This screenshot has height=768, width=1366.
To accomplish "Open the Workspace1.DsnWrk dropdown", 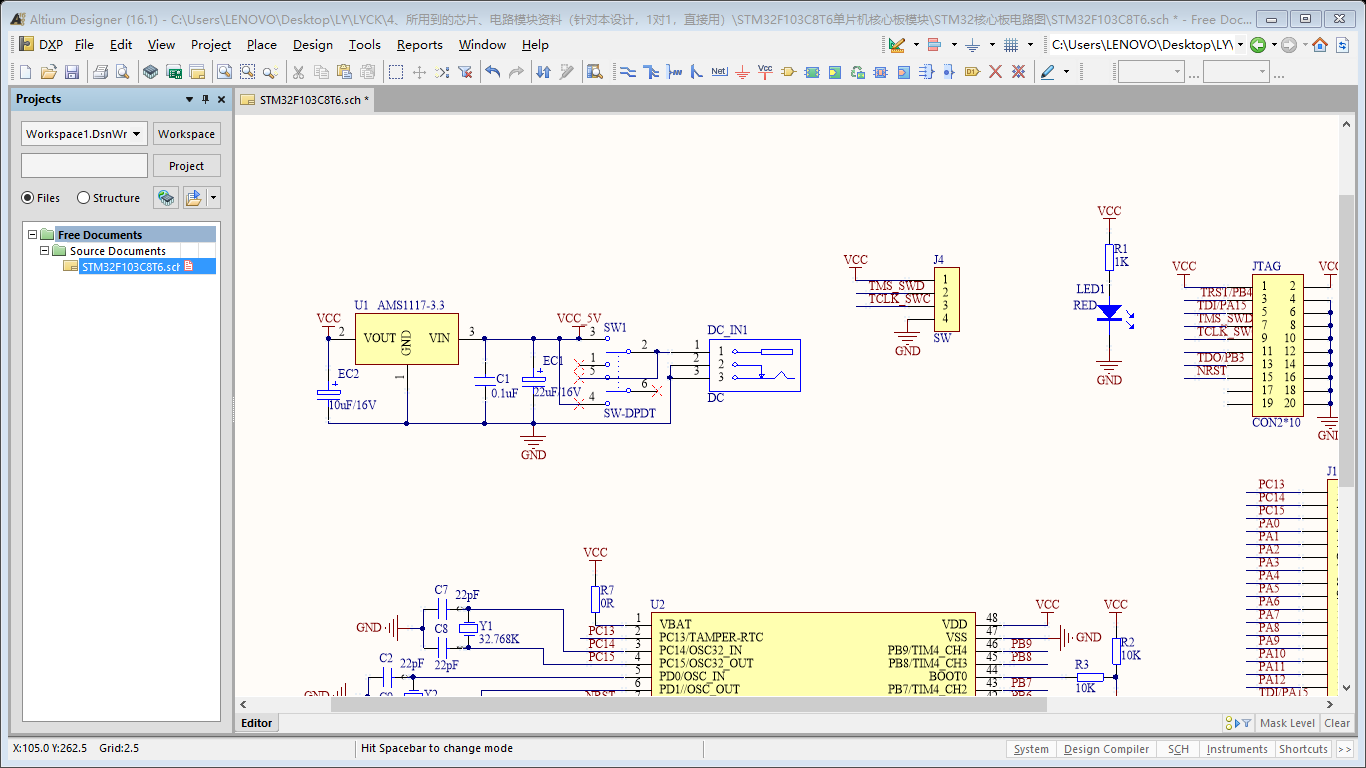I will pos(137,134).
